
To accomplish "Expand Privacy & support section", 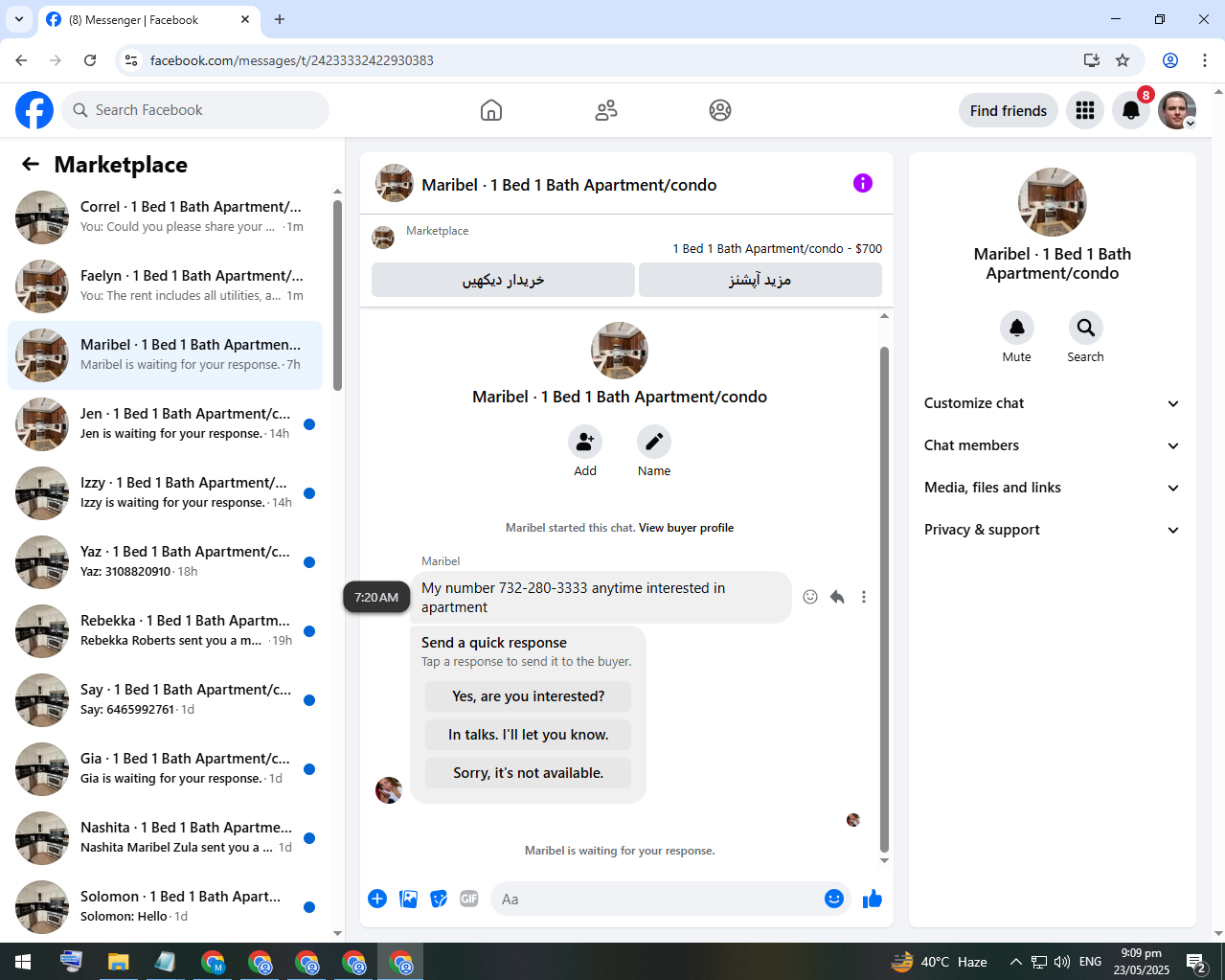I will [1053, 530].
